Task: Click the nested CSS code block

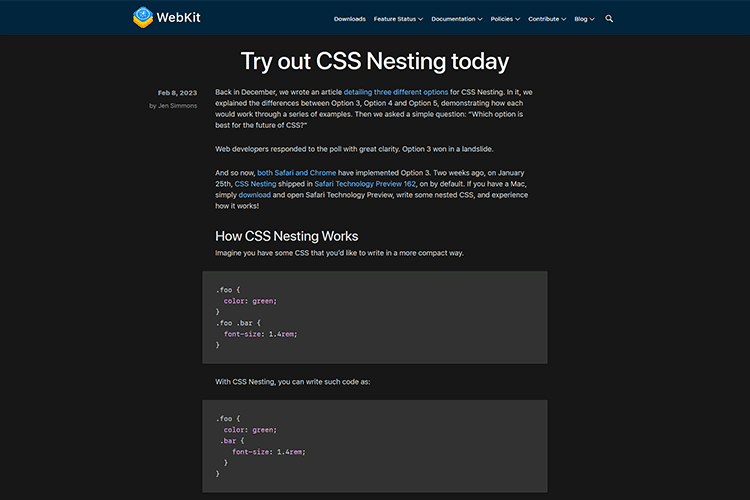Action: coord(375,446)
